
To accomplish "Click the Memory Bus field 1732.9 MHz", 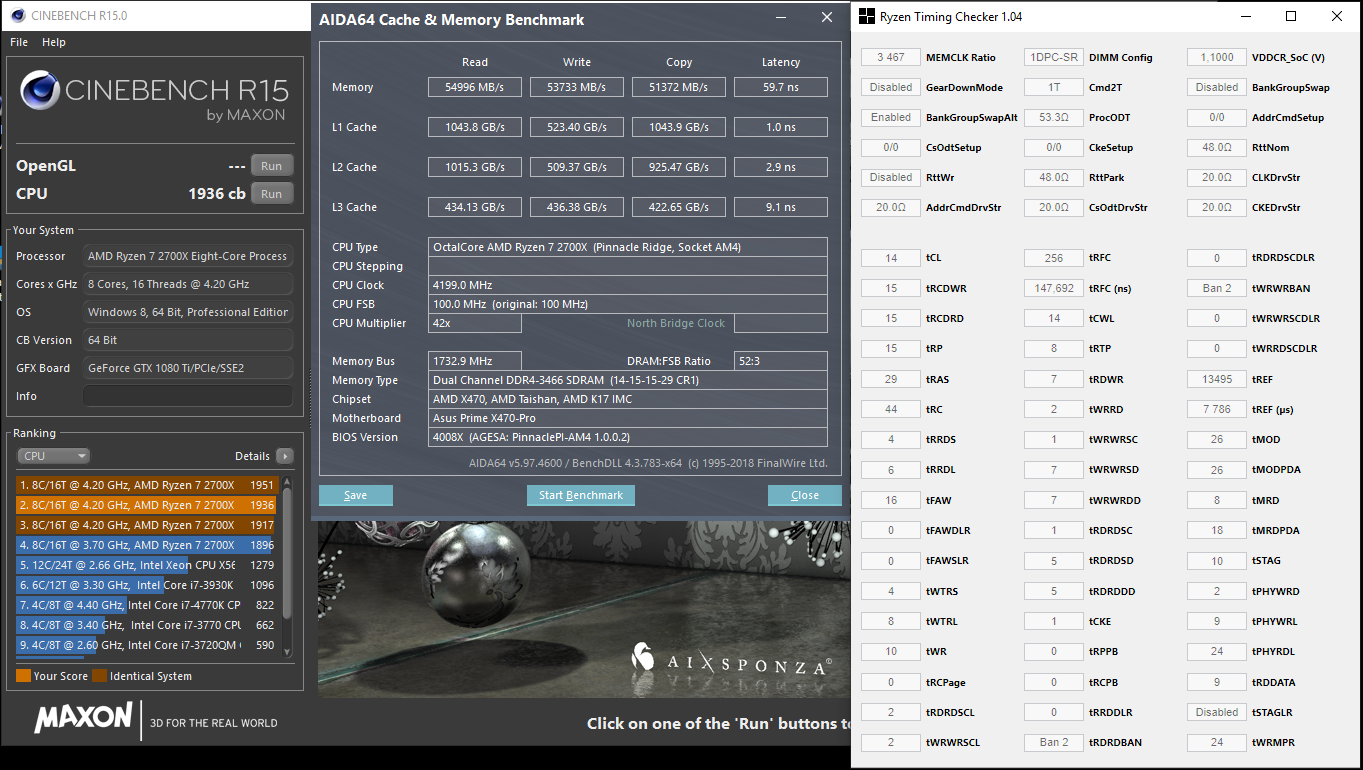I will [x=475, y=361].
